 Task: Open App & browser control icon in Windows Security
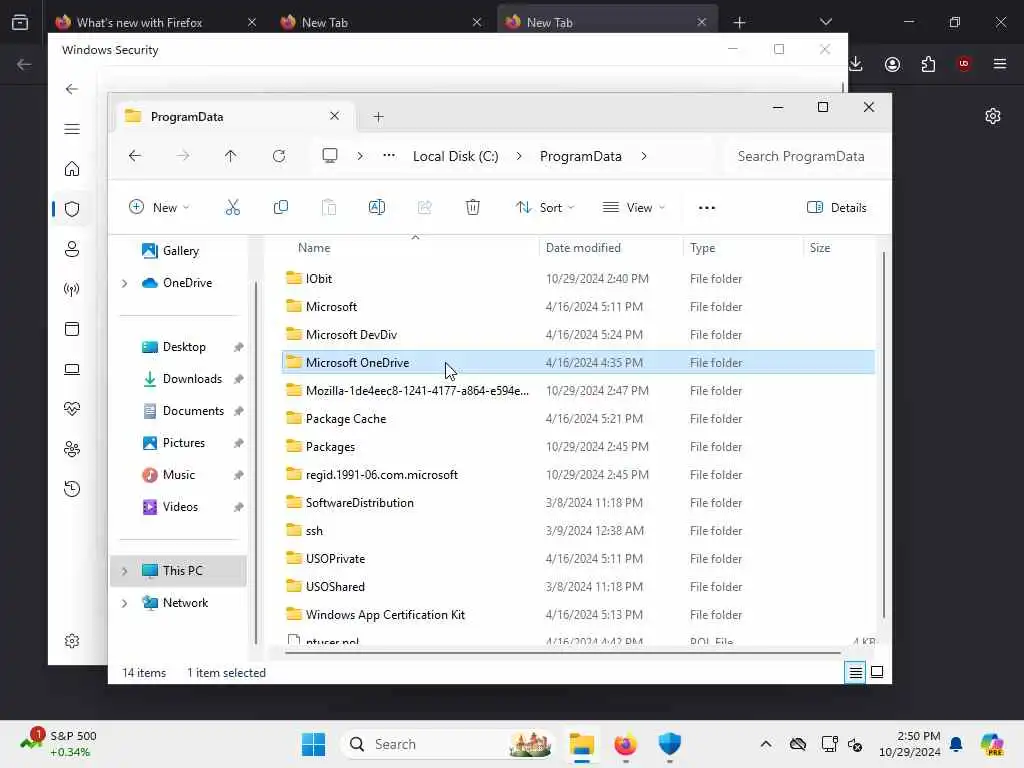[x=72, y=329]
